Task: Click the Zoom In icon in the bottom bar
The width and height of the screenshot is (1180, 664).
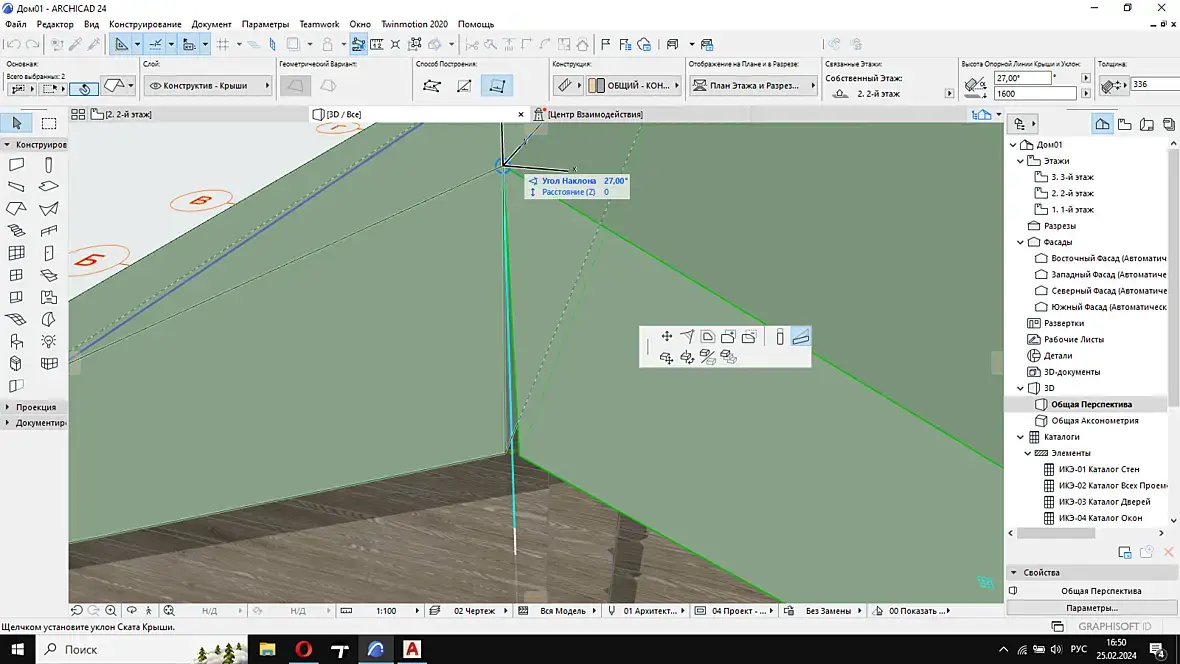Action: click(111, 611)
